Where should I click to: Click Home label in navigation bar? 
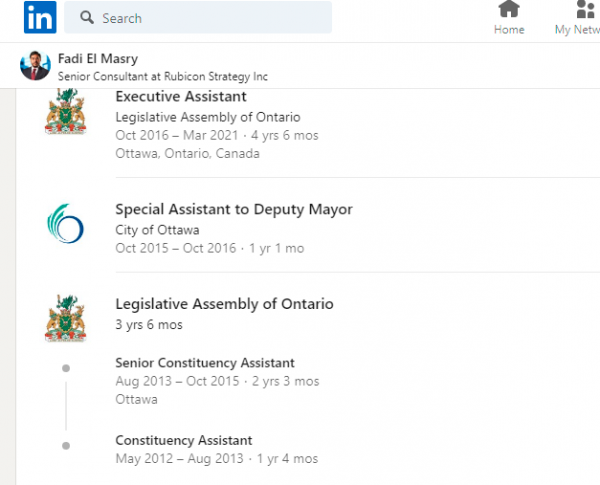tap(509, 29)
